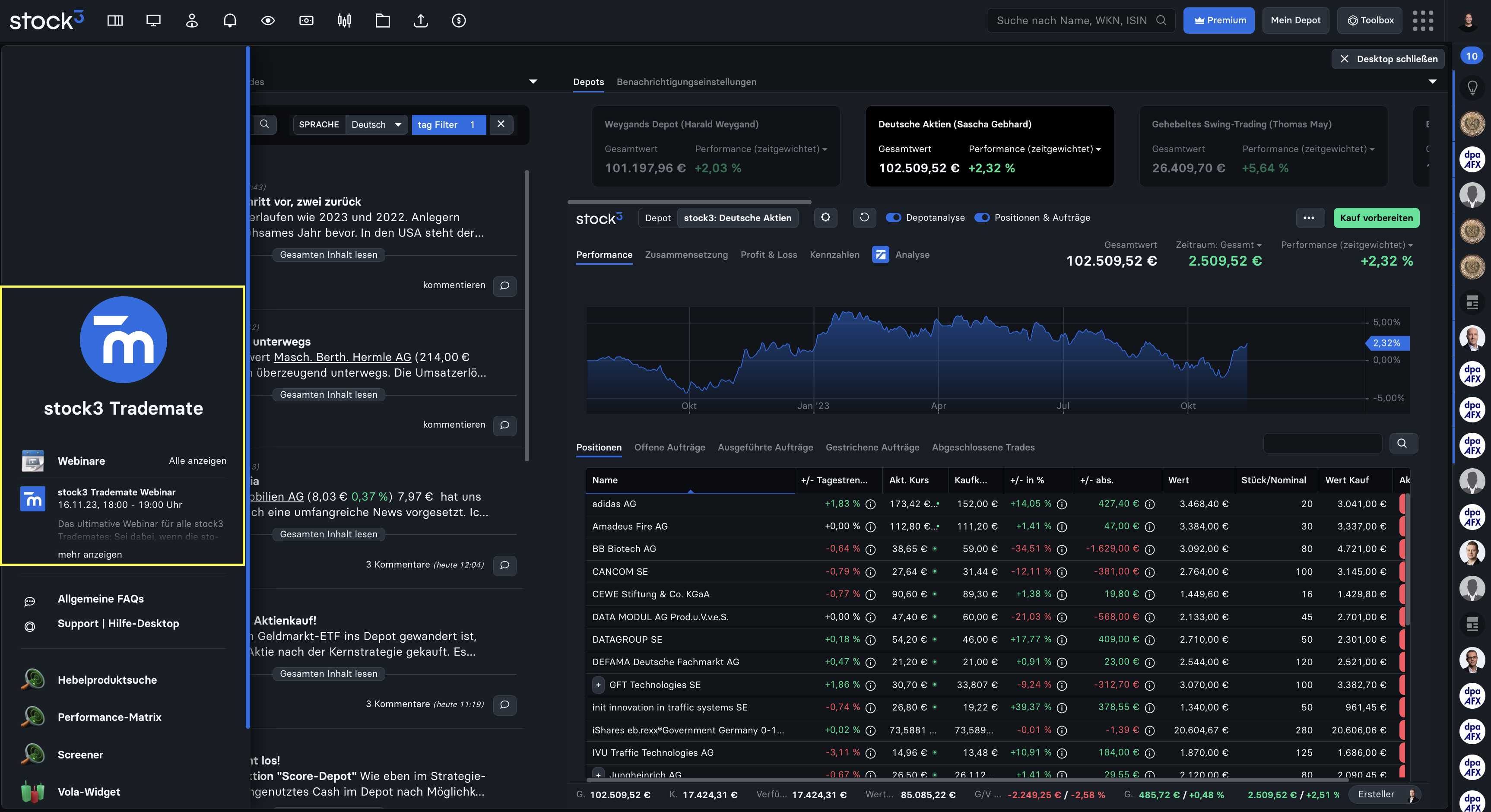
Task: Open Allgemeine FAQs link
Action: [101, 599]
